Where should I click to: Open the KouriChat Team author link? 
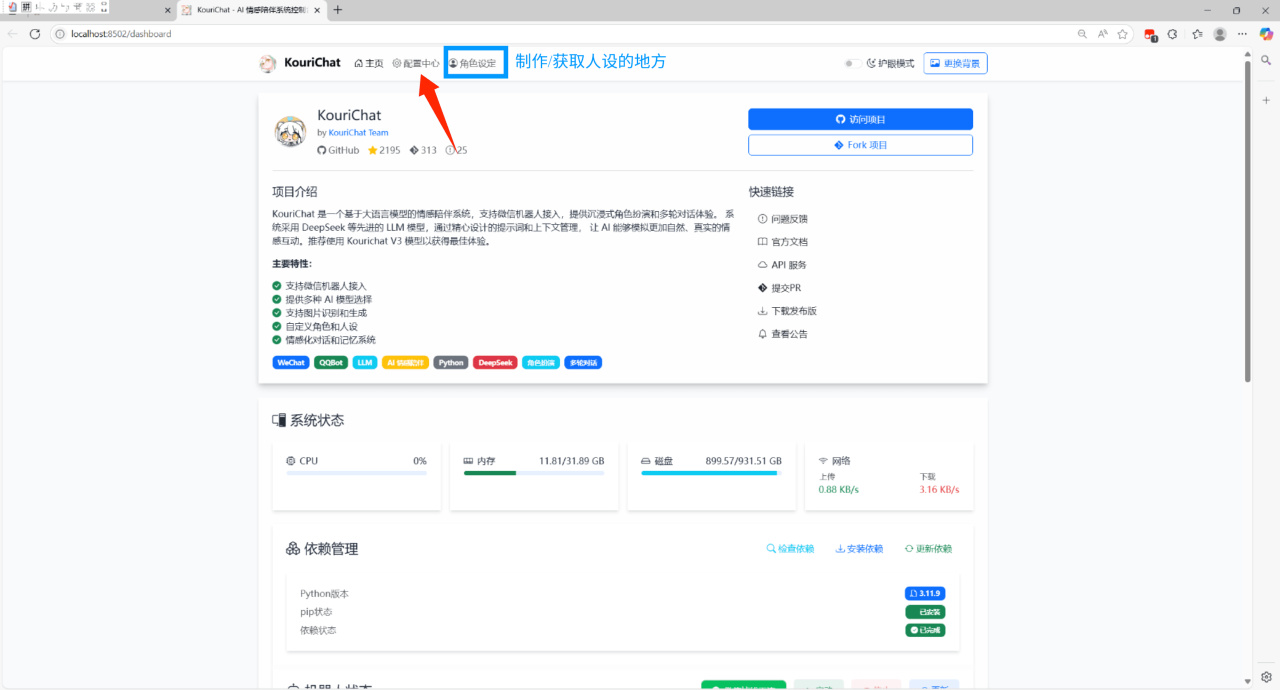358,132
